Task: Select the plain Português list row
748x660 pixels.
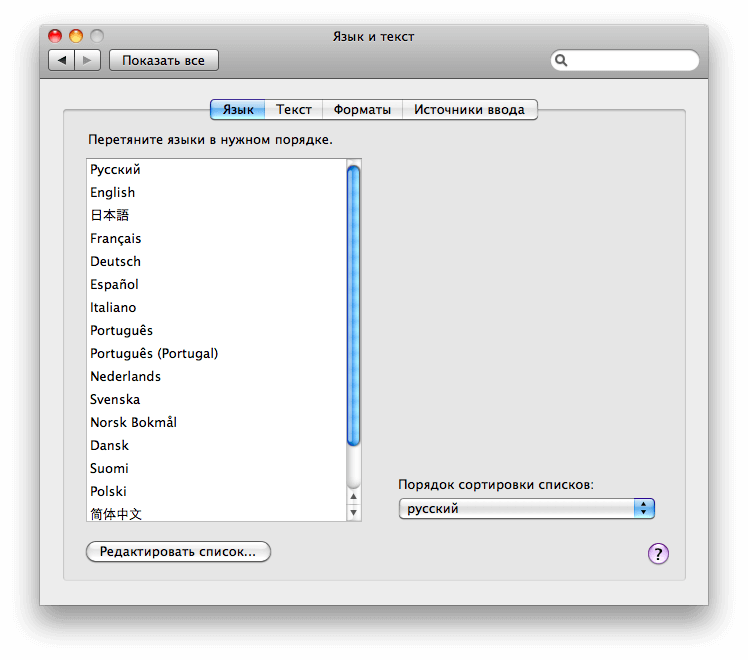Action: tap(217, 330)
